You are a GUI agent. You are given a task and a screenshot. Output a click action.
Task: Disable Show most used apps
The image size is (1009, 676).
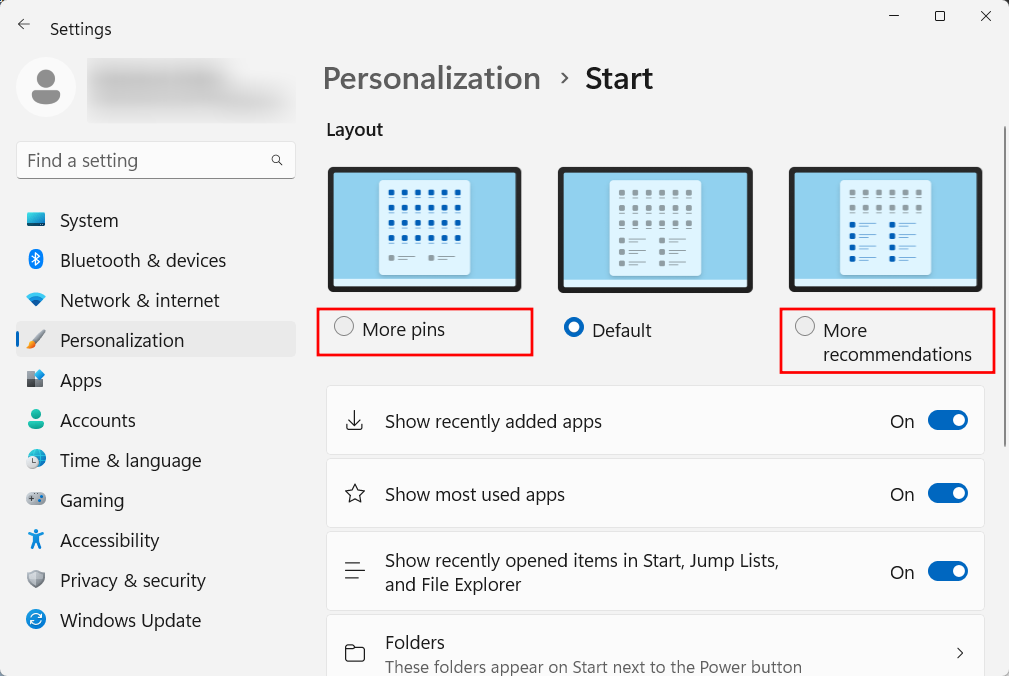(947, 493)
